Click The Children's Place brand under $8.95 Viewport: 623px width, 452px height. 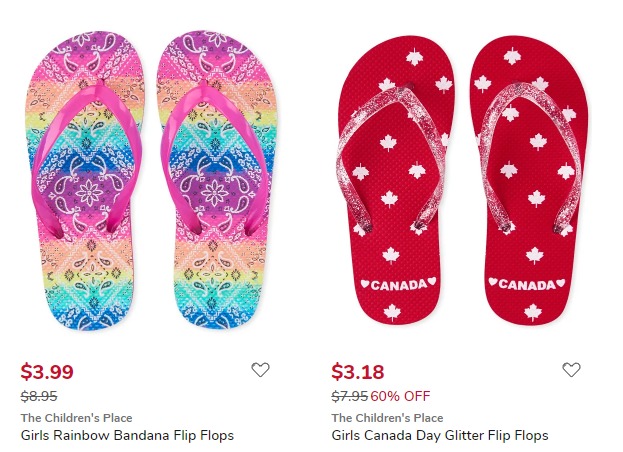click(76, 418)
